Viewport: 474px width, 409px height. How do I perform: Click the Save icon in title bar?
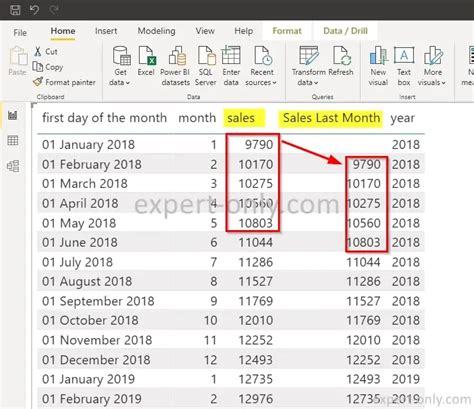point(15,10)
